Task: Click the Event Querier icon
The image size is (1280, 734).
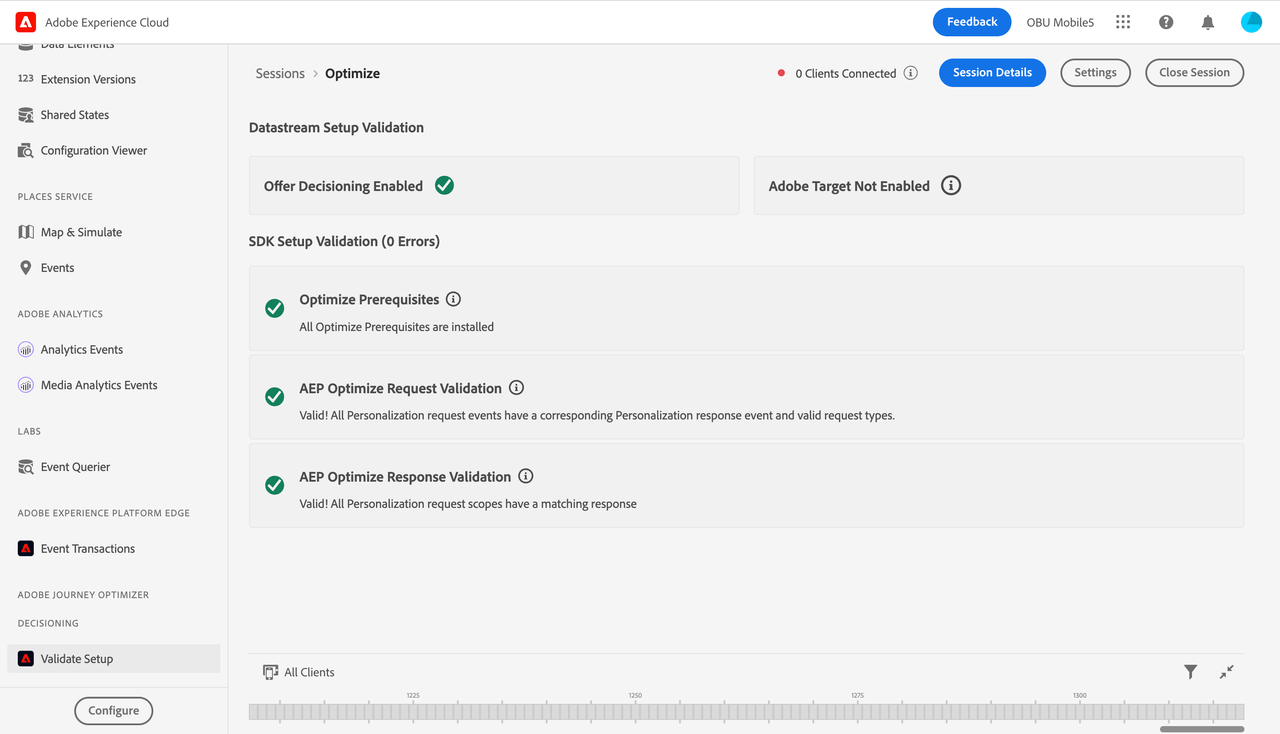Action: (26, 467)
